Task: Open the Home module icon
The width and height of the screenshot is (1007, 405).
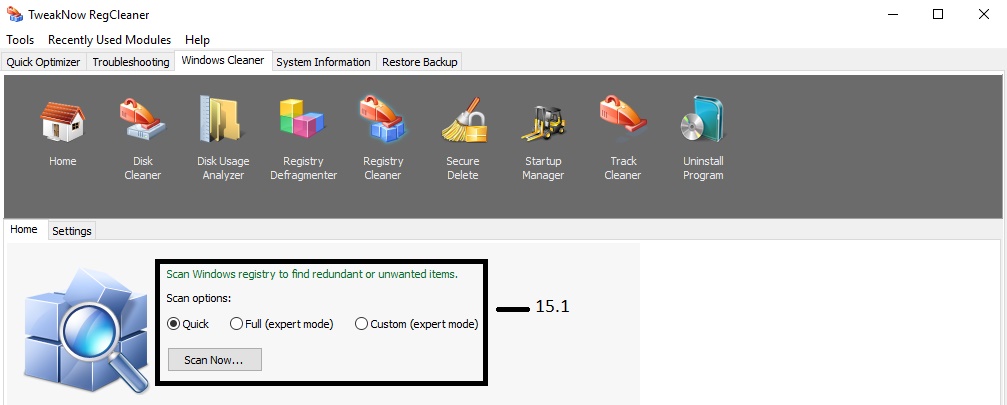Action: [62, 122]
